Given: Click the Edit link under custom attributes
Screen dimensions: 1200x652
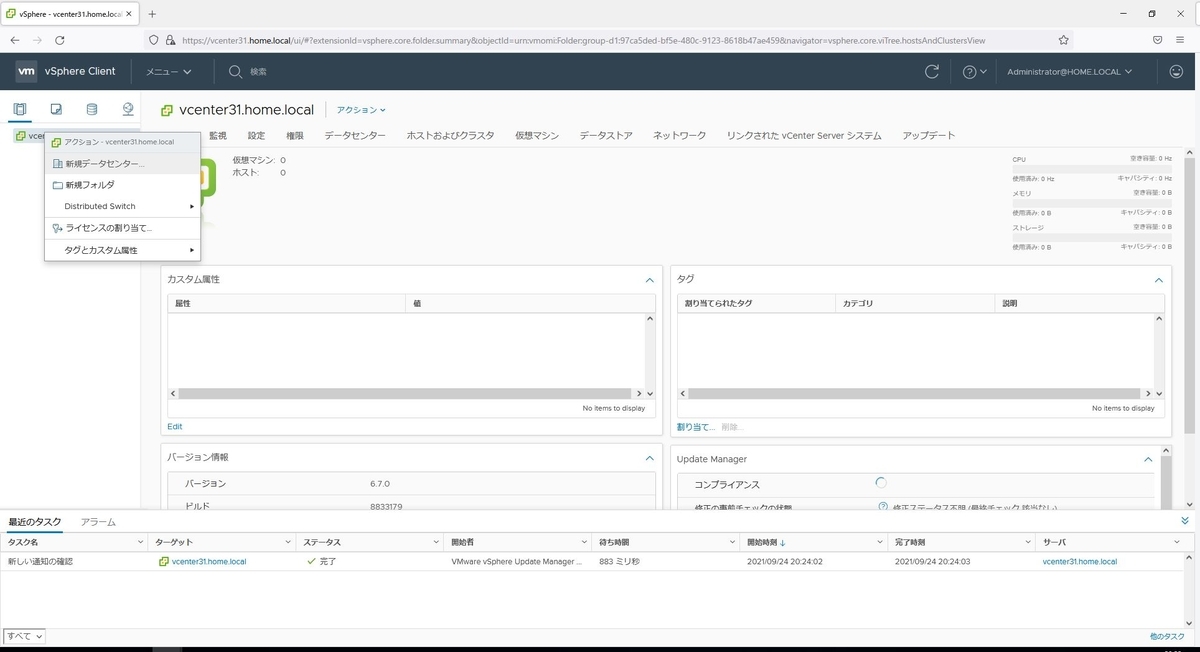Looking at the screenshot, I should pyautogui.click(x=175, y=427).
